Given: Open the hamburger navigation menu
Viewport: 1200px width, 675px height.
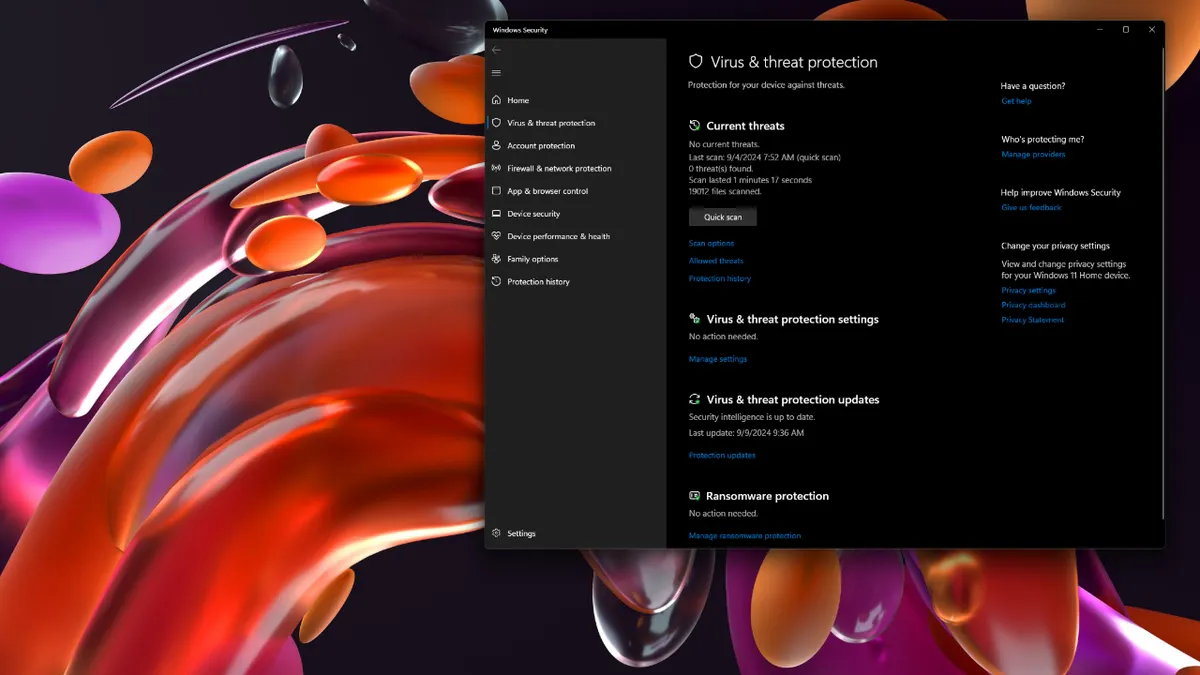Looking at the screenshot, I should point(496,73).
